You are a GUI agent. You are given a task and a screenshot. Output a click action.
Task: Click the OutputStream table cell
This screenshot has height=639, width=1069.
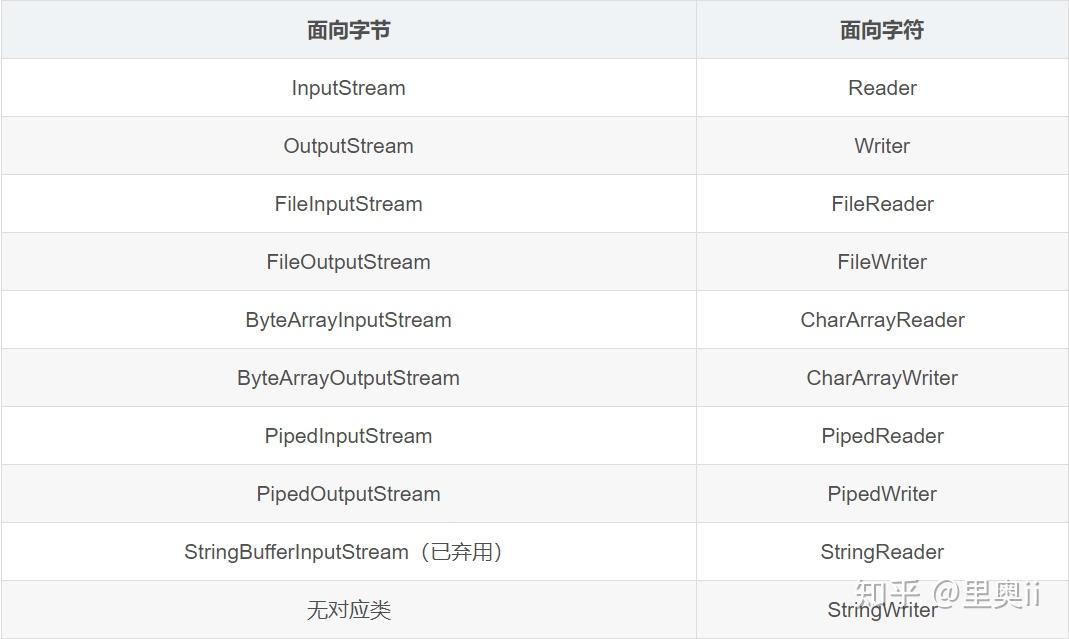[x=348, y=146]
